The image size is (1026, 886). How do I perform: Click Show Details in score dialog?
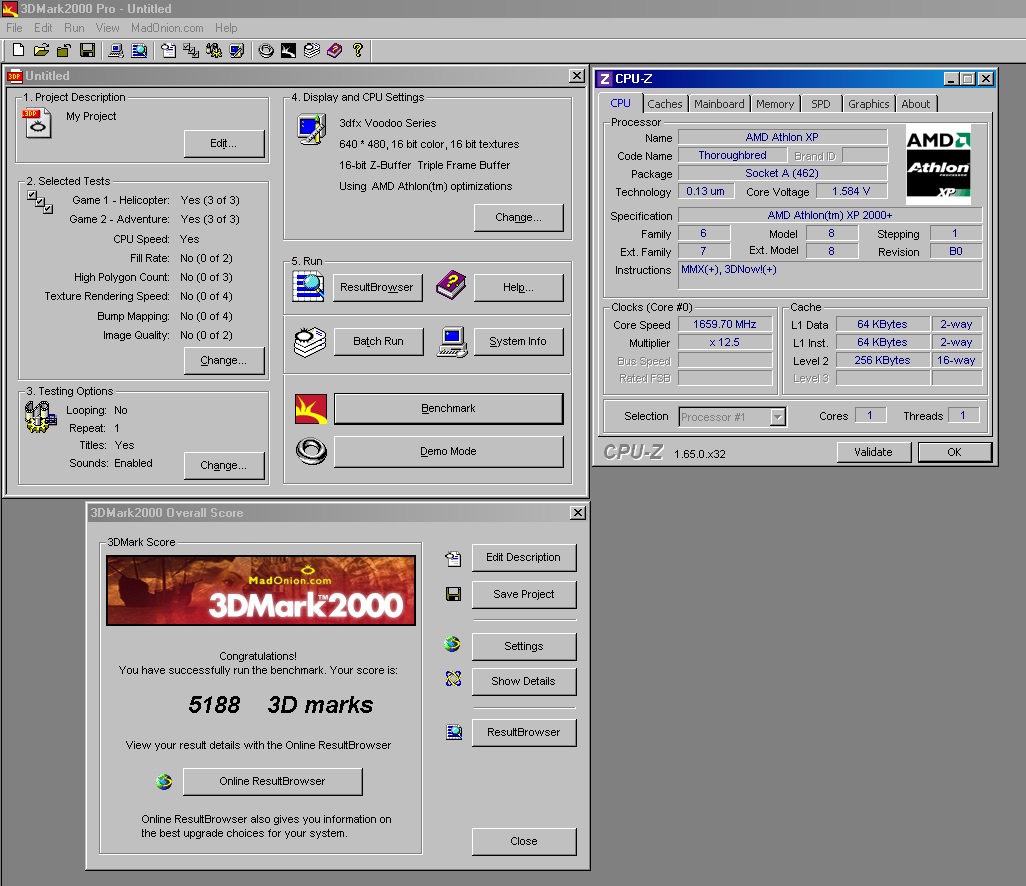coord(523,681)
